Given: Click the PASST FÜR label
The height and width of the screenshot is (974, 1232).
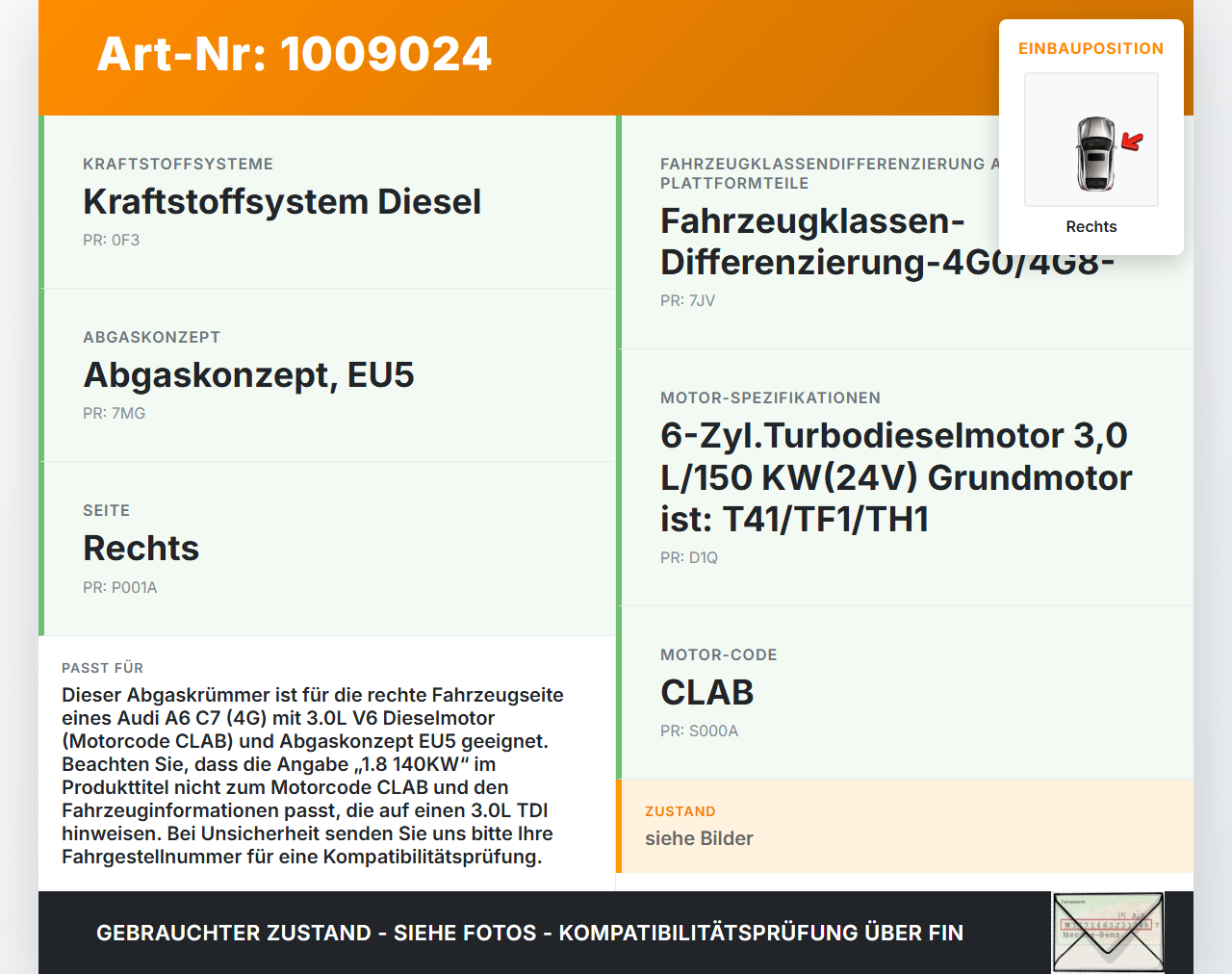Looking at the screenshot, I should 103,668.
